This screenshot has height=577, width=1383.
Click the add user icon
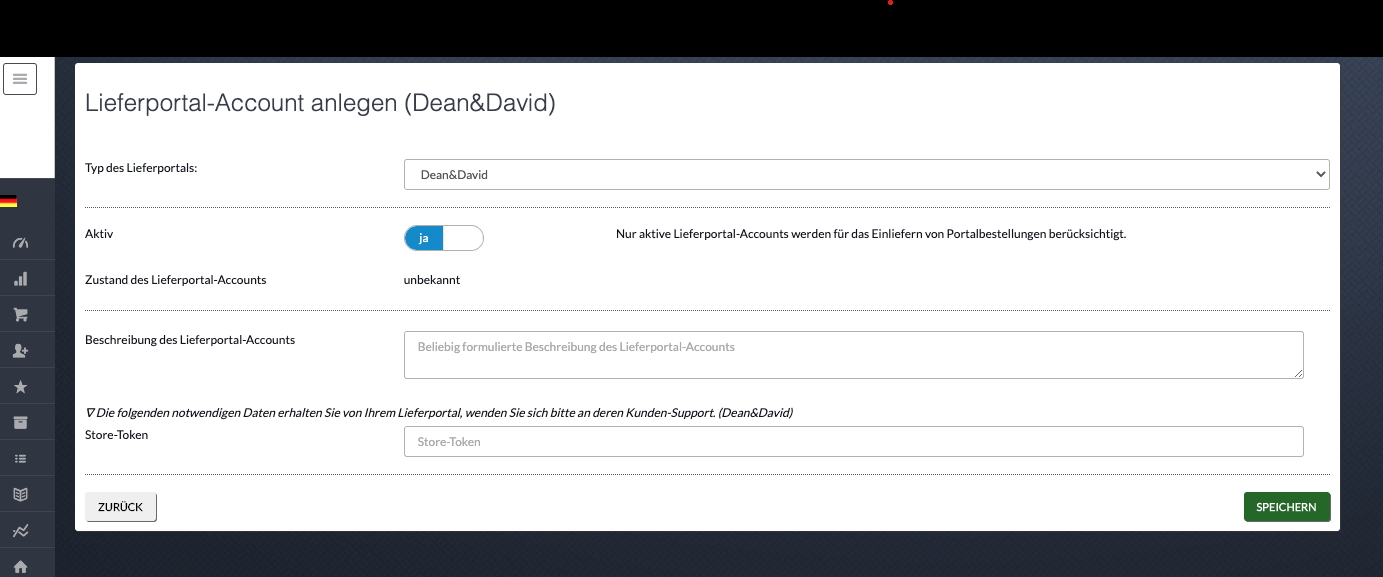point(20,351)
